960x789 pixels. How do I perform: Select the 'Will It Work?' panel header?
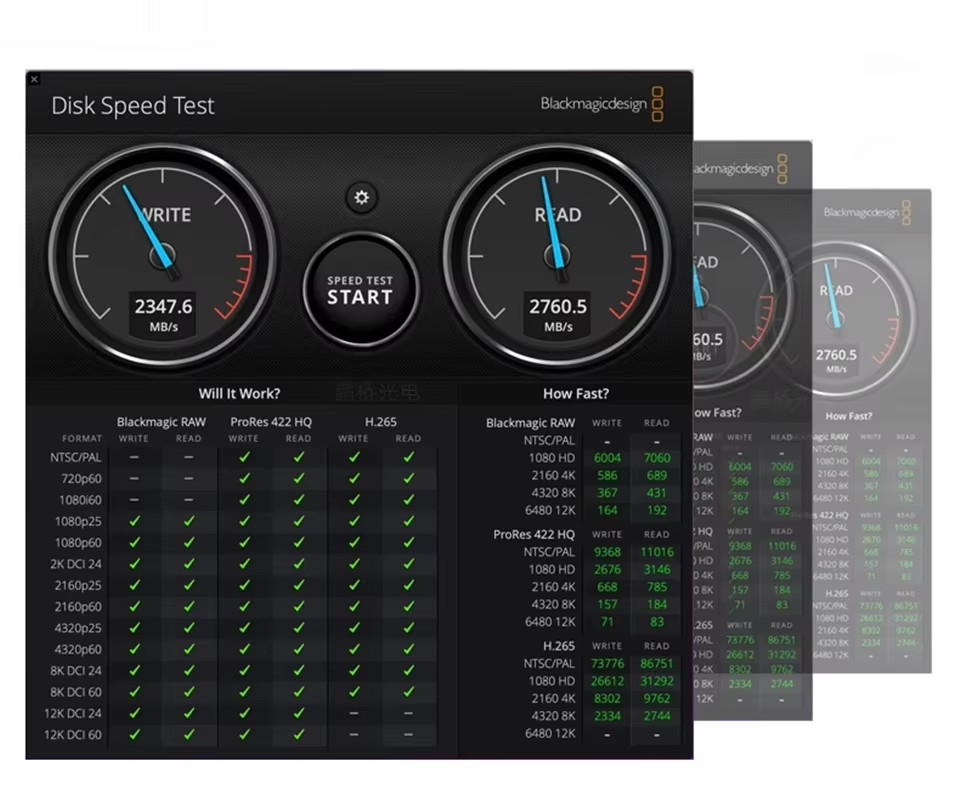click(239, 393)
